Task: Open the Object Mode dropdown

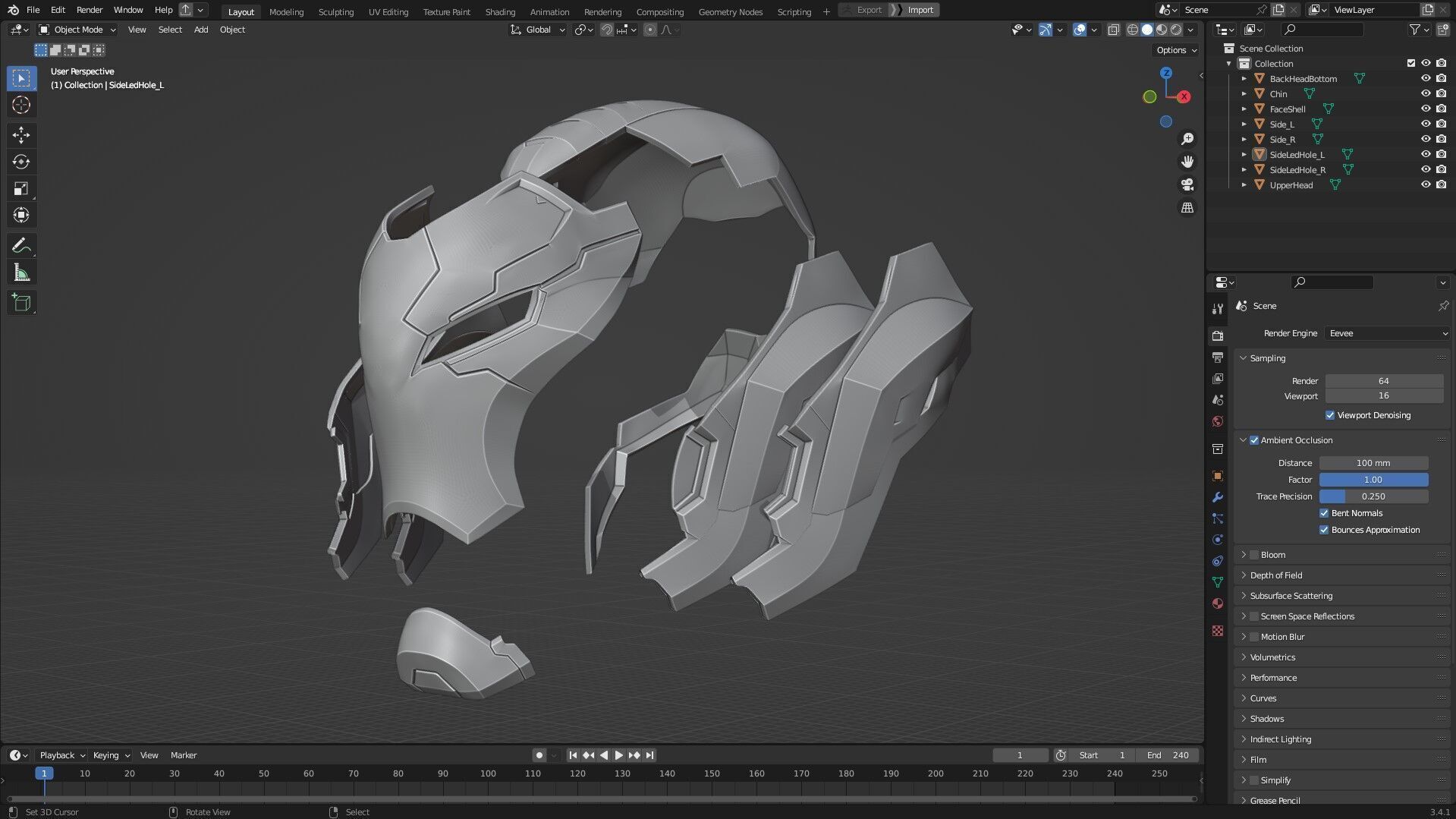Action: pos(77,30)
